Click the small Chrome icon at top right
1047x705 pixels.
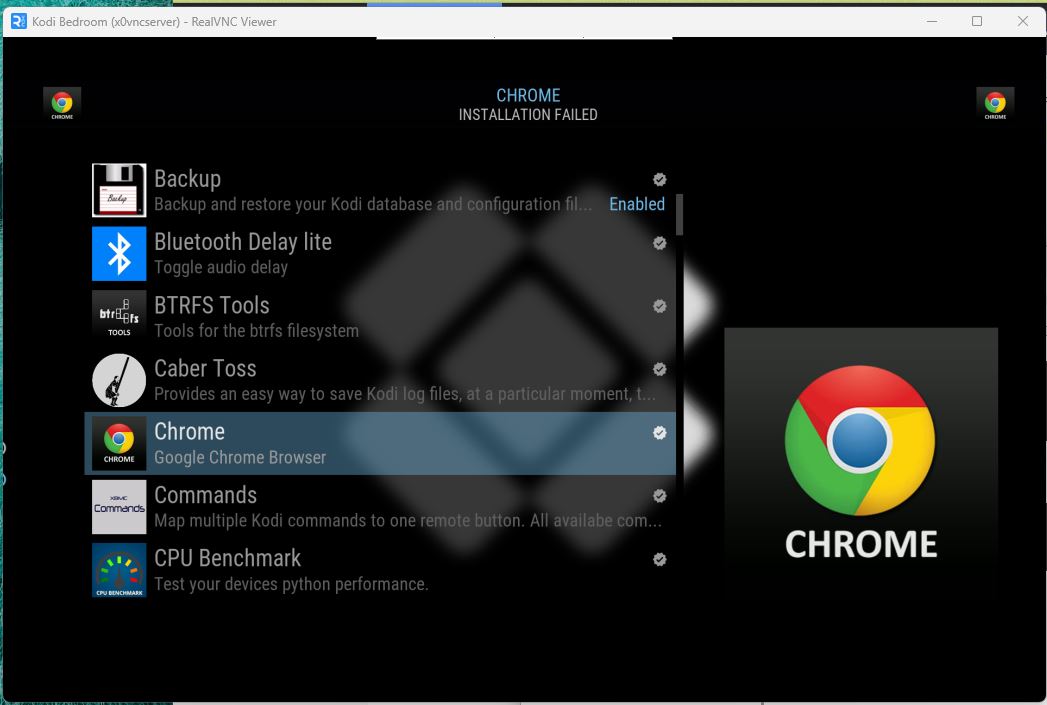[995, 105]
